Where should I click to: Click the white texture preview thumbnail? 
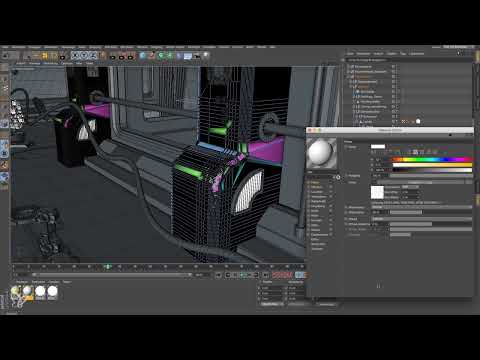pos(377,192)
